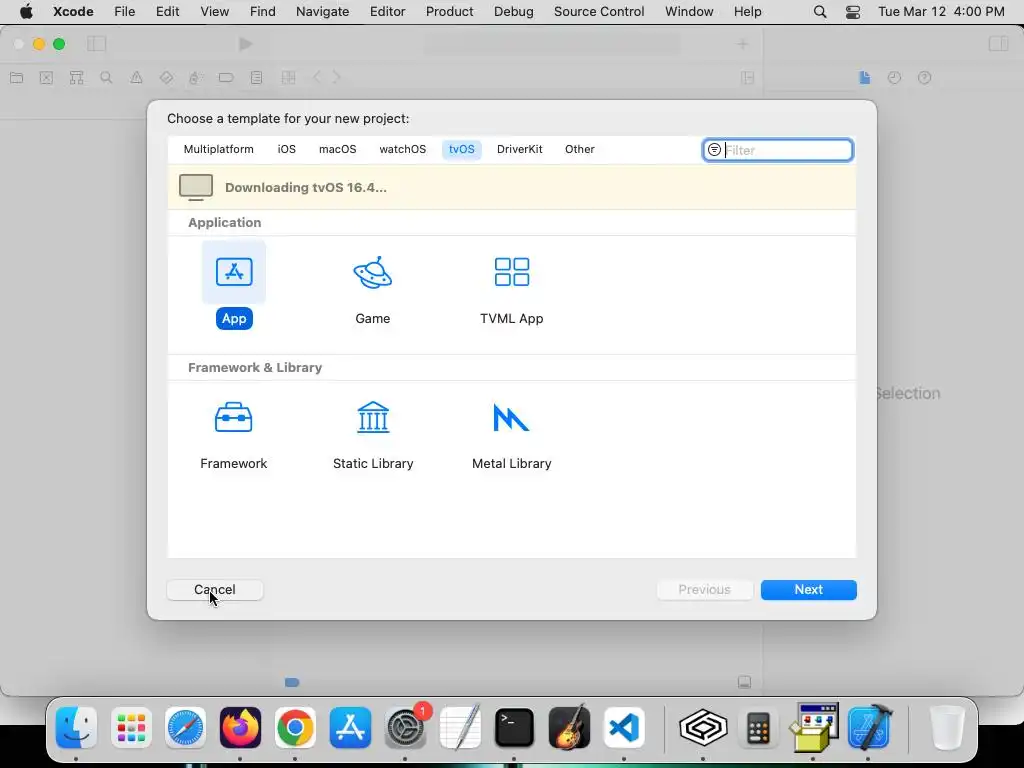Cancel the new project dialog

(x=215, y=590)
